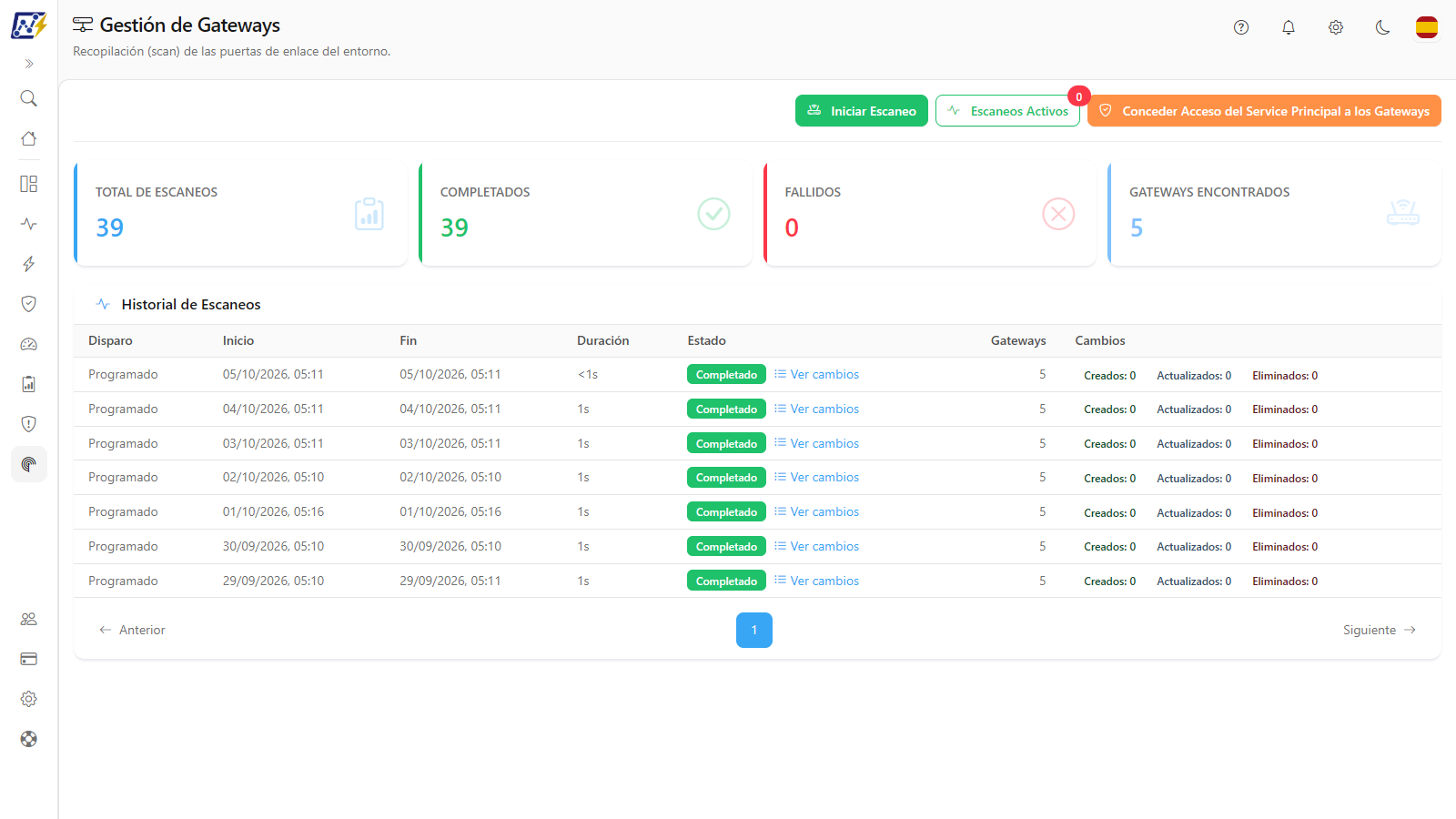This screenshot has height=819, width=1456.
Task: Change language via the Spanish flag icon
Action: 1427,27
